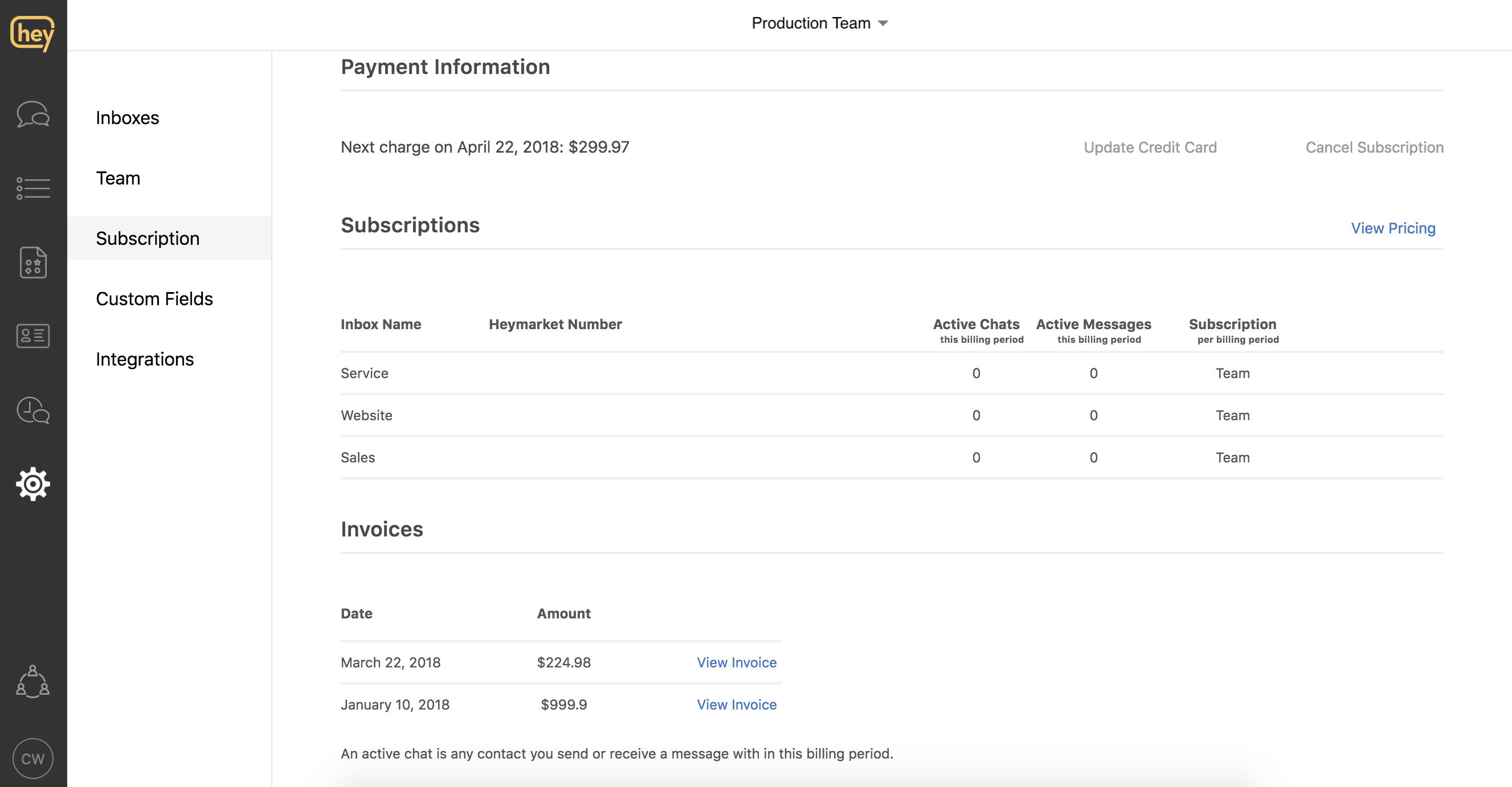Click the Invoices heading

[382, 530]
